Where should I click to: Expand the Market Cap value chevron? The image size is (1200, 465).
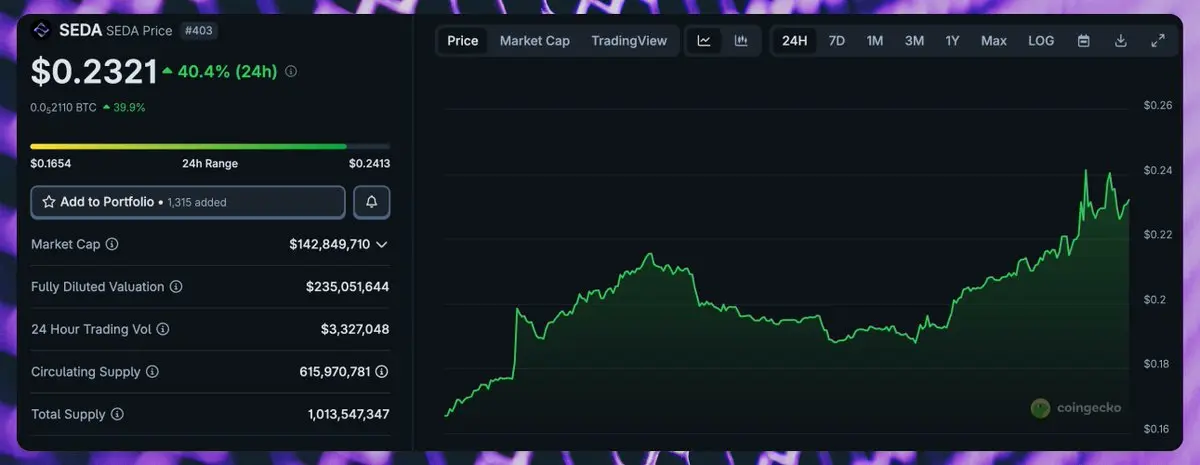pos(382,244)
